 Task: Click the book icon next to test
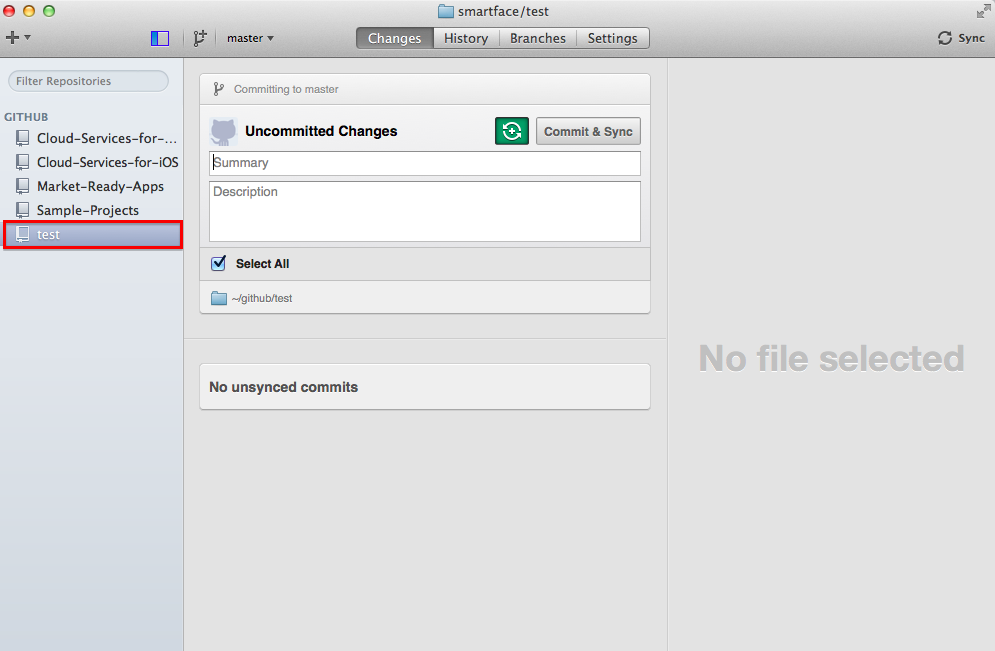click(x=22, y=234)
